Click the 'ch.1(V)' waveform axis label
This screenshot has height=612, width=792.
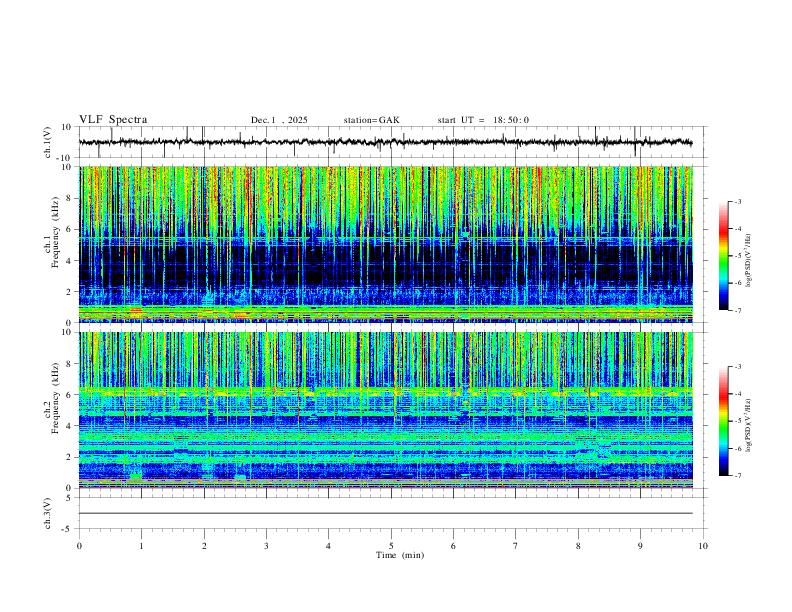coord(48,142)
